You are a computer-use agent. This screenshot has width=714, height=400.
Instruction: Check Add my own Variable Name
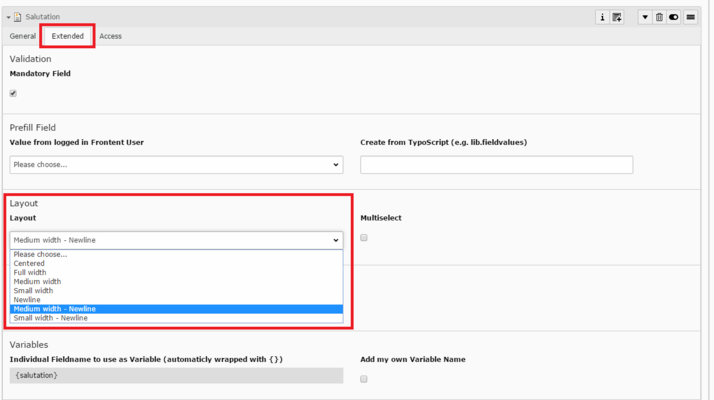(364, 379)
